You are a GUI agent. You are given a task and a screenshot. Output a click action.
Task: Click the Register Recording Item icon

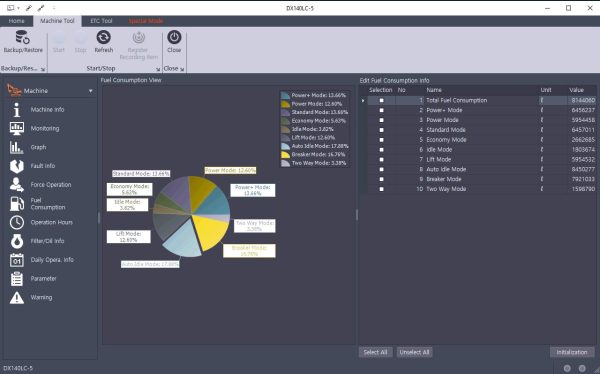pos(139,38)
